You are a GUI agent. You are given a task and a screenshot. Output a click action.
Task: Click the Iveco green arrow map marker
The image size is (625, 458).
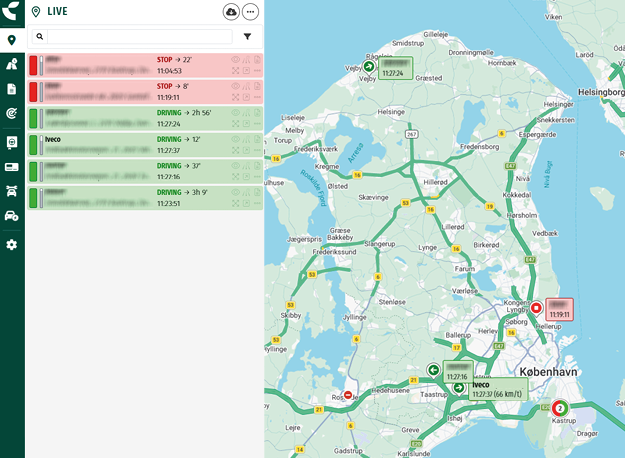tap(459, 388)
